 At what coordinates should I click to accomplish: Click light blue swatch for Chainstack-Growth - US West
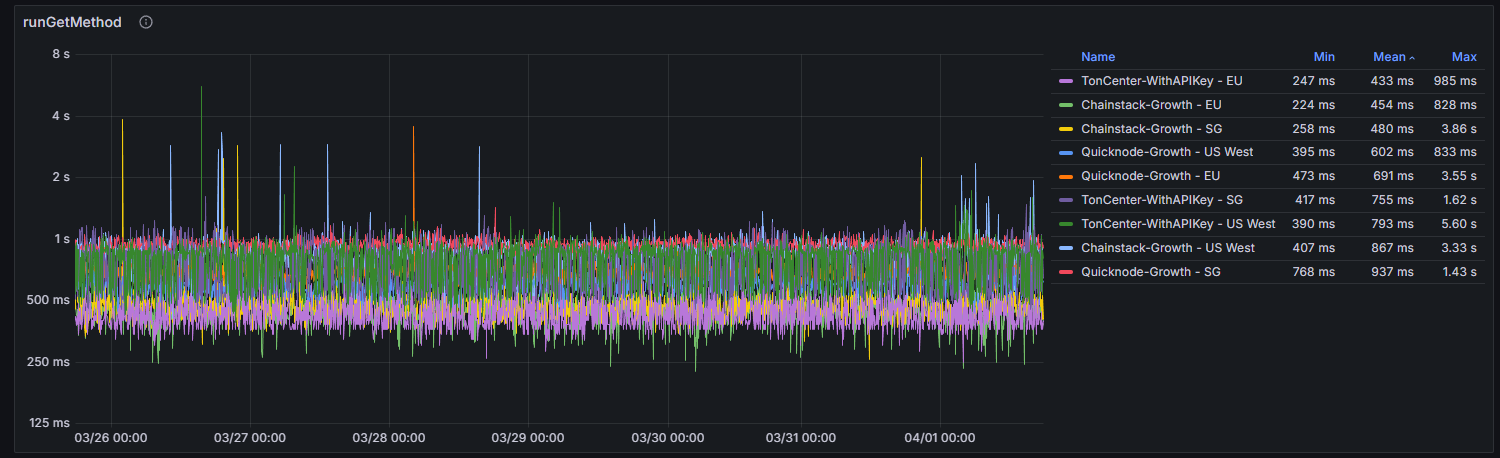coord(1066,248)
